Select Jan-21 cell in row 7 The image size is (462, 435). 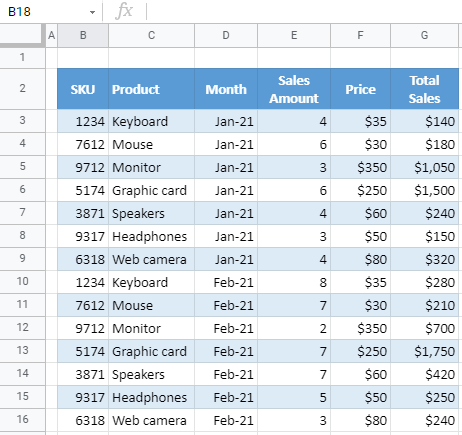[x=226, y=213]
